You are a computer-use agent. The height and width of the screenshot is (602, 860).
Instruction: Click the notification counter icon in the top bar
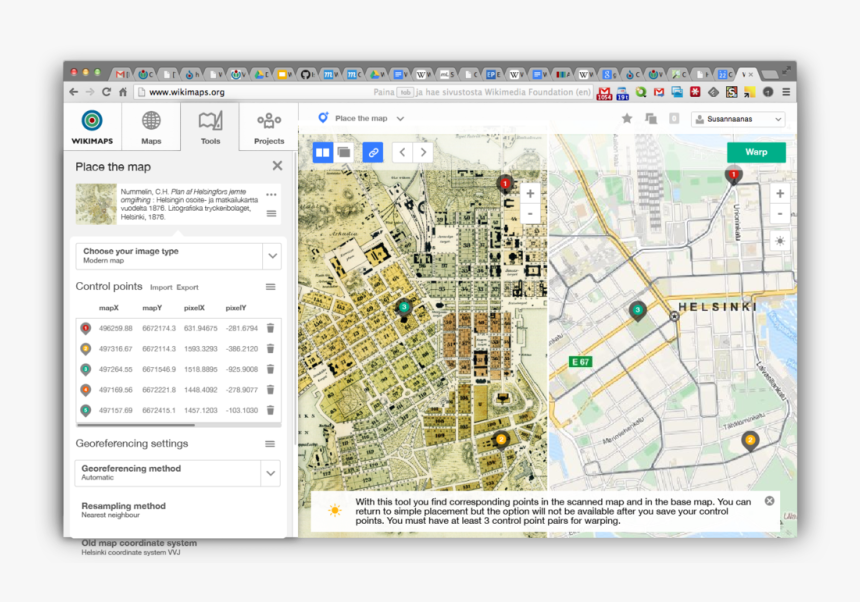point(674,118)
